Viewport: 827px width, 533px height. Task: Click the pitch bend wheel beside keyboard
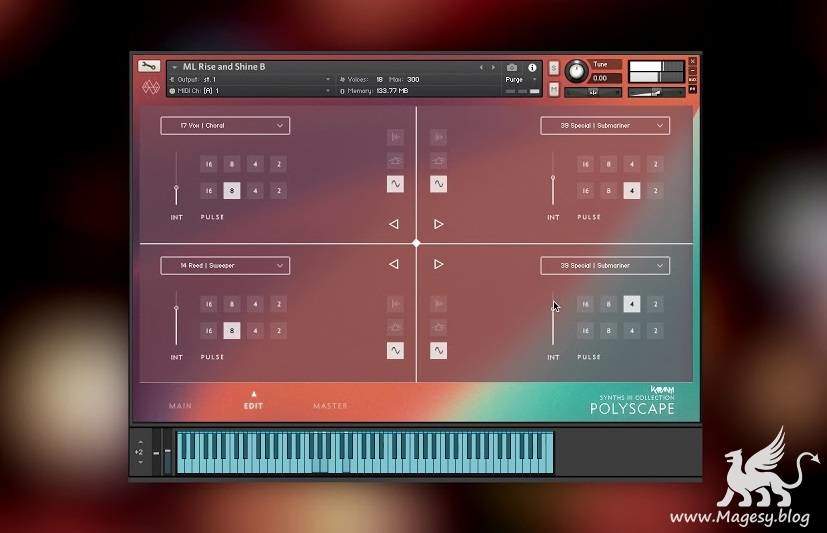click(157, 452)
